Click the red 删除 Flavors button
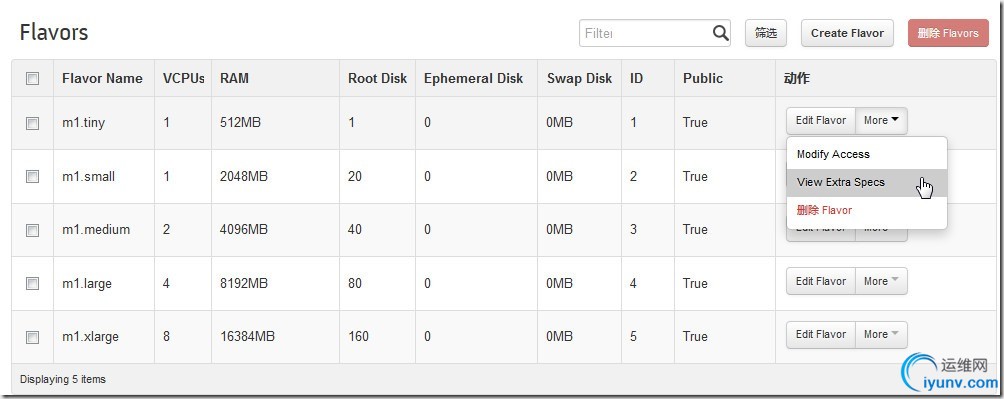 point(948,33)
